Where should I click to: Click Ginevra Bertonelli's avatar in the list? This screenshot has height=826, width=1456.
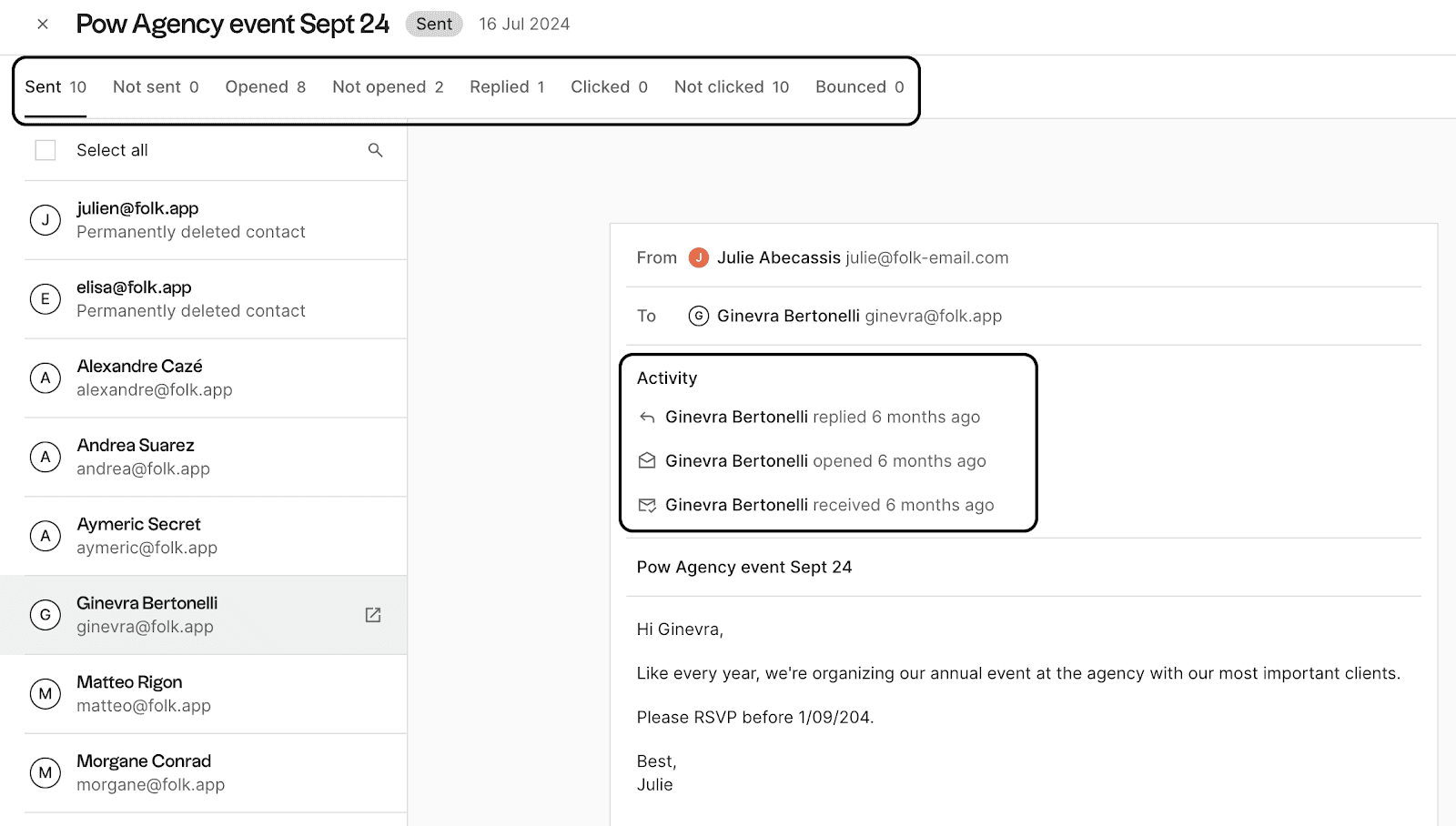45,615
